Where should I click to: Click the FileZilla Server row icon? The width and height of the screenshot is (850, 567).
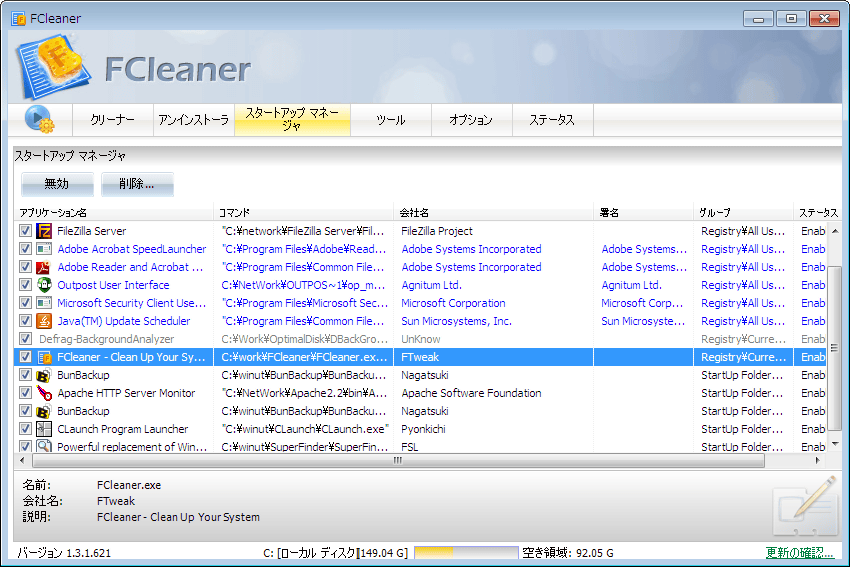coord(44,231)
